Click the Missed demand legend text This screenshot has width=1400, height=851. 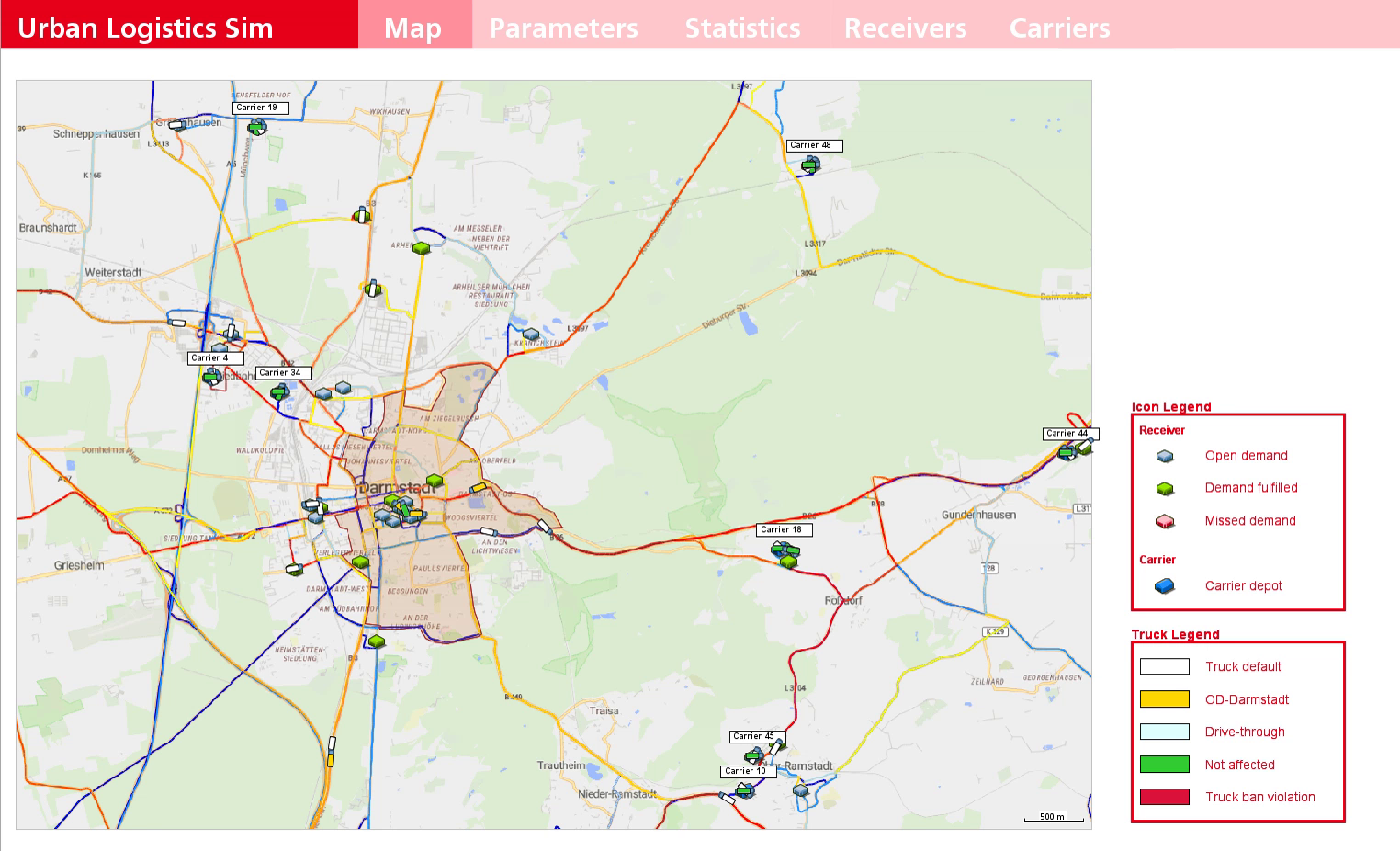pyautogui.click(x=1250, y=521)
